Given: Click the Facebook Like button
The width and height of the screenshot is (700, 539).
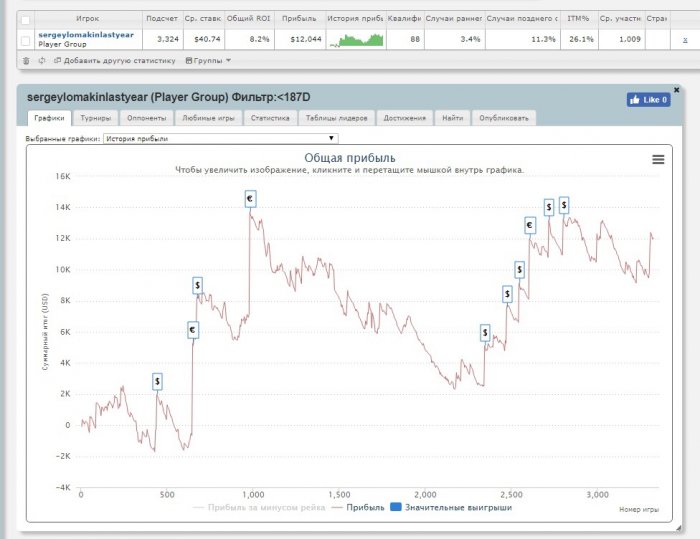Looking at the screenshot, I should pos(648,100).
